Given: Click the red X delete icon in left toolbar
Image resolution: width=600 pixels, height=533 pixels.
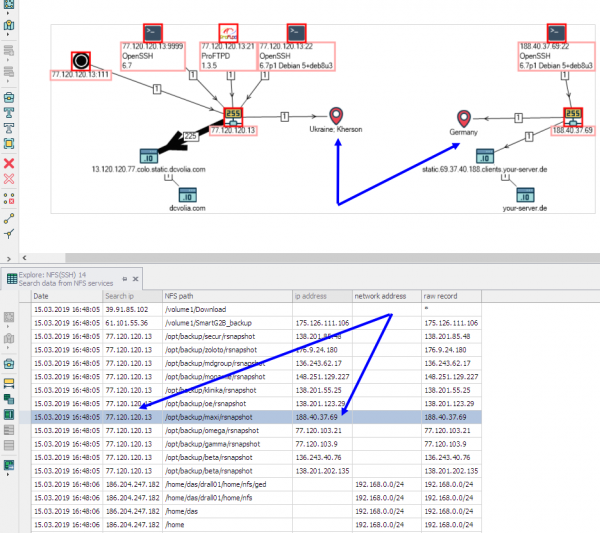Looking at the screenshot, I should 9,162.
